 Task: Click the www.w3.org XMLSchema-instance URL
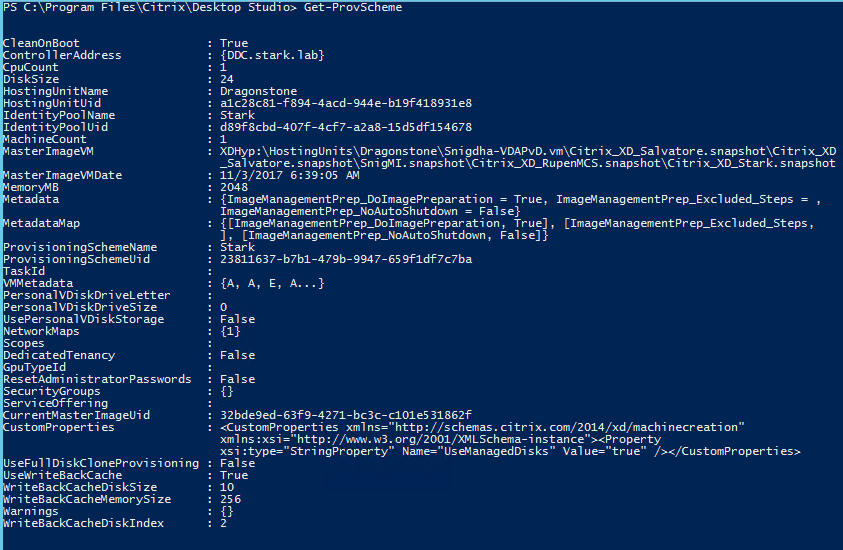440,439
